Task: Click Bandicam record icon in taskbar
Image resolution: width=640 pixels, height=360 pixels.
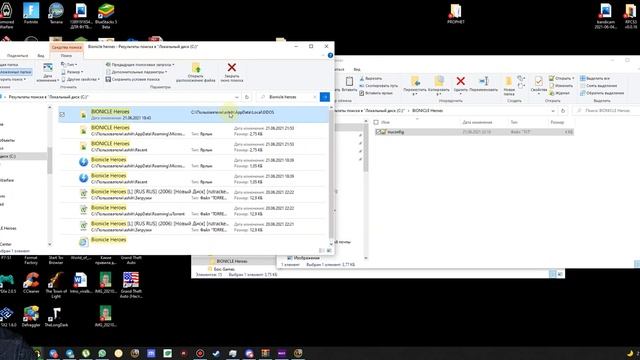Action: pos(200,353)
